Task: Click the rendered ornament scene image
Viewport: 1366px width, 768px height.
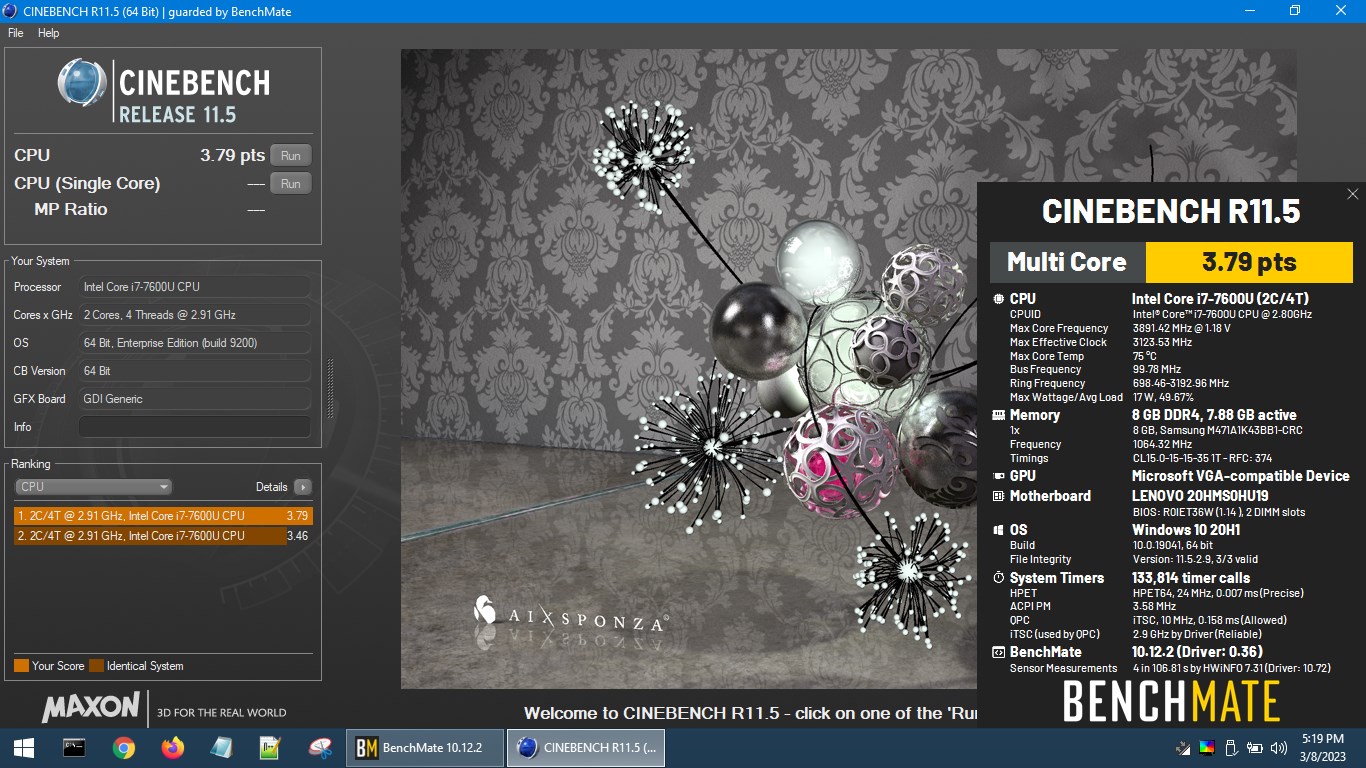Action: pyautogui.click(x=689, y=369)
